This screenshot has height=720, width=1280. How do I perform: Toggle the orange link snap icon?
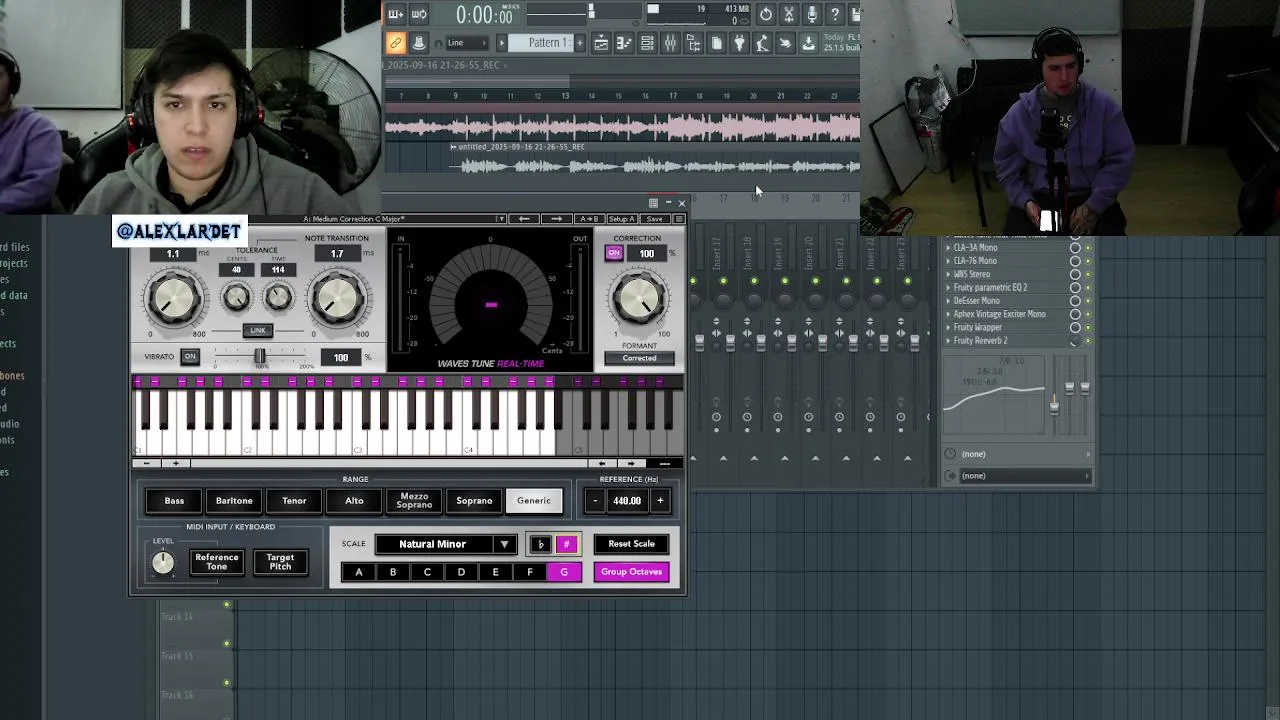pyautogui.click(x=395, y=43)
